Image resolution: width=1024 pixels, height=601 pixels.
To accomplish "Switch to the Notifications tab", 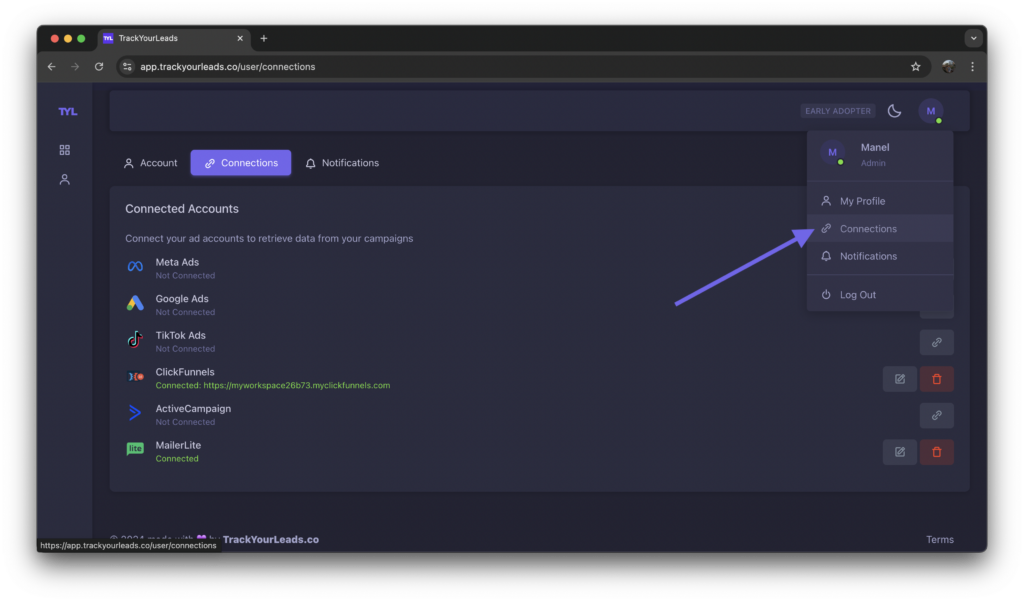I will [342, 163].
